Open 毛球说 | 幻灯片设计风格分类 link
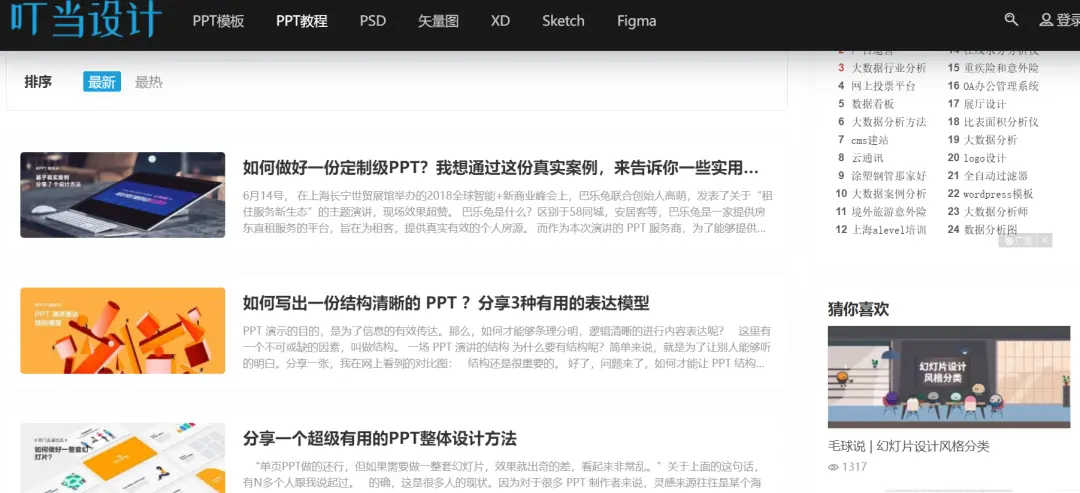The height and width of the screenshot is (493, 1080). pyautogui.click(x=908, y=446)
